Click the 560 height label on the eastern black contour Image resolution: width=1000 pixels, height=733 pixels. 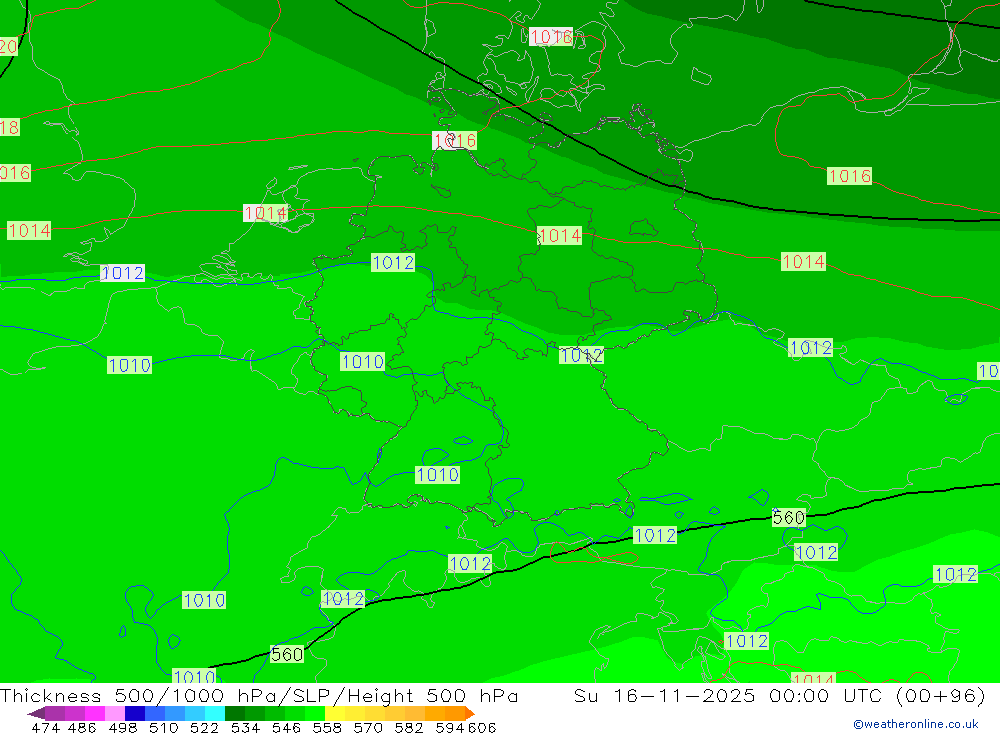788,518
